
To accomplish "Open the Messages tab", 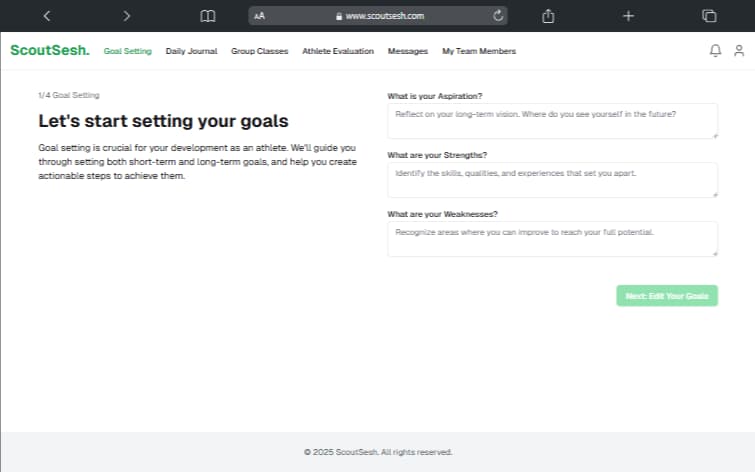I will click(407, 51).
